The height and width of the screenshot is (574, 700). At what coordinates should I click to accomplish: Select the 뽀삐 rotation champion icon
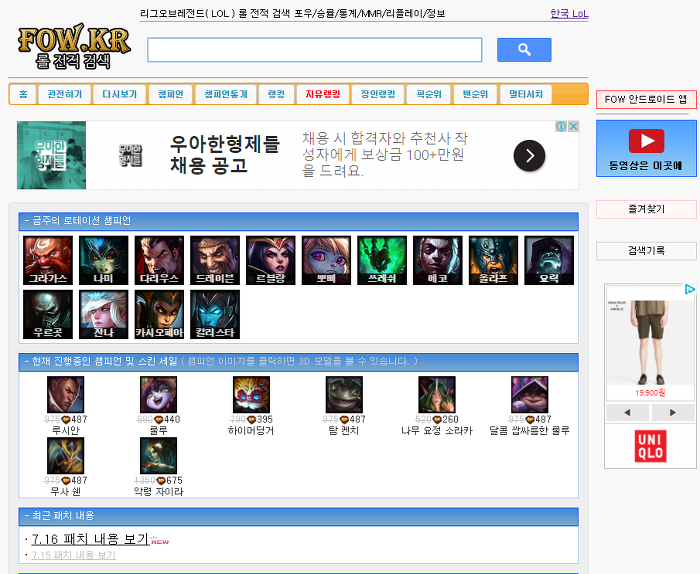[326, 260]
